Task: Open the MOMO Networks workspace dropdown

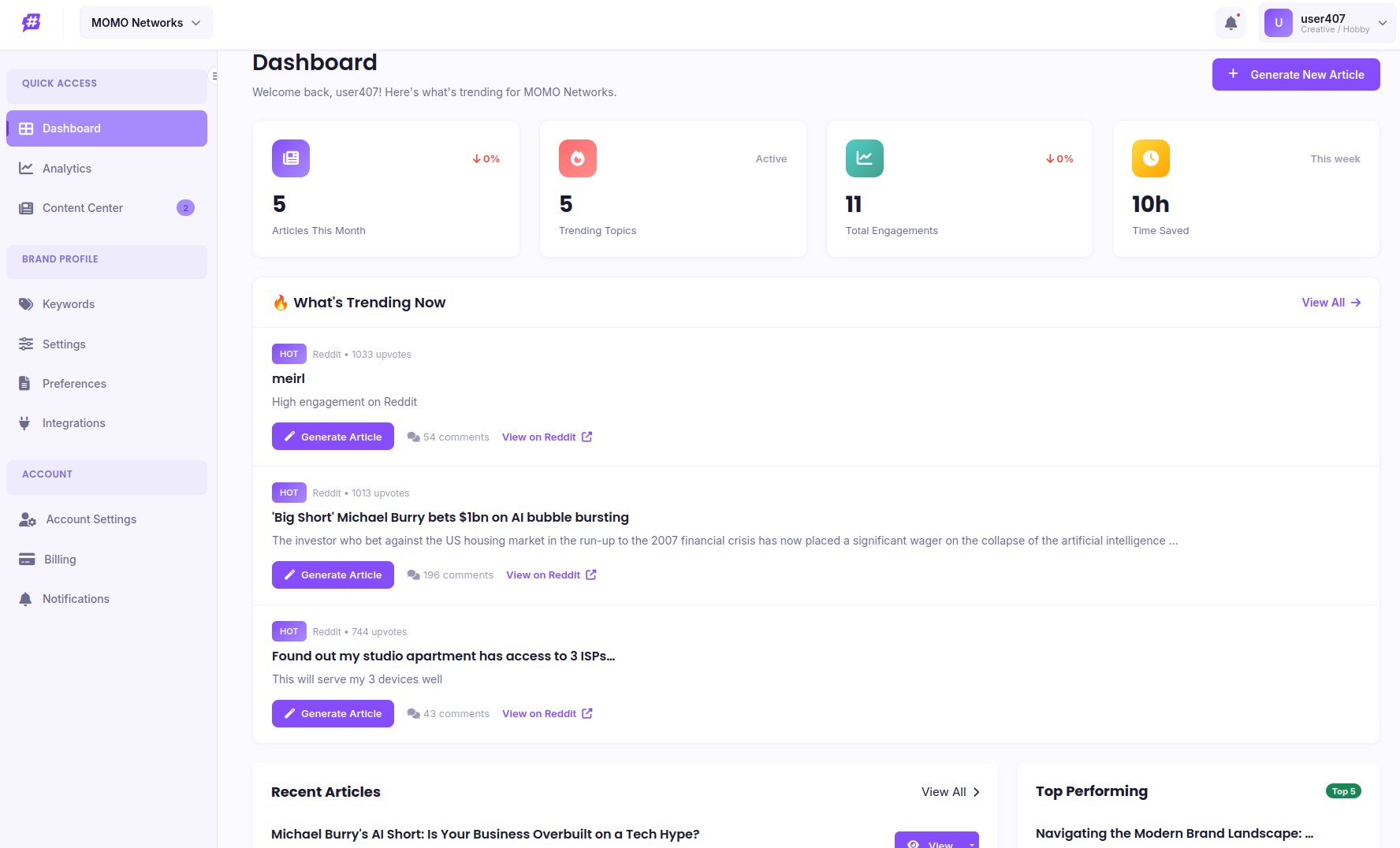Action: click(145, 22)
